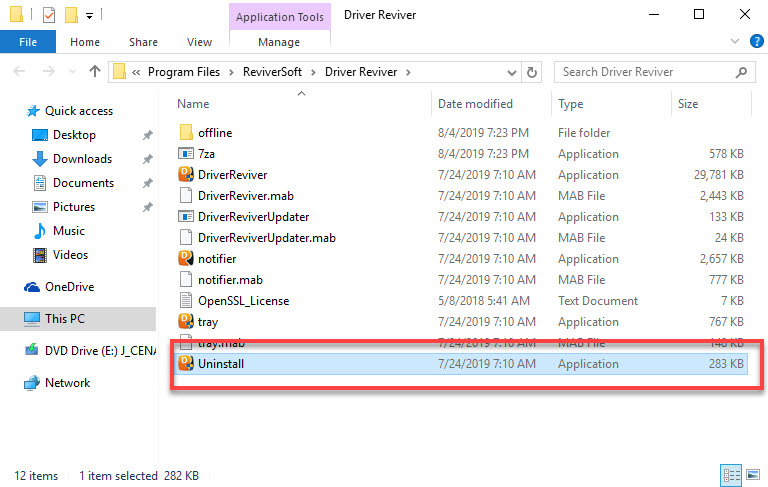This screenshot has height=487, width=768.
Task: Unpin Desktop using its pin icon
Action: 147,135
